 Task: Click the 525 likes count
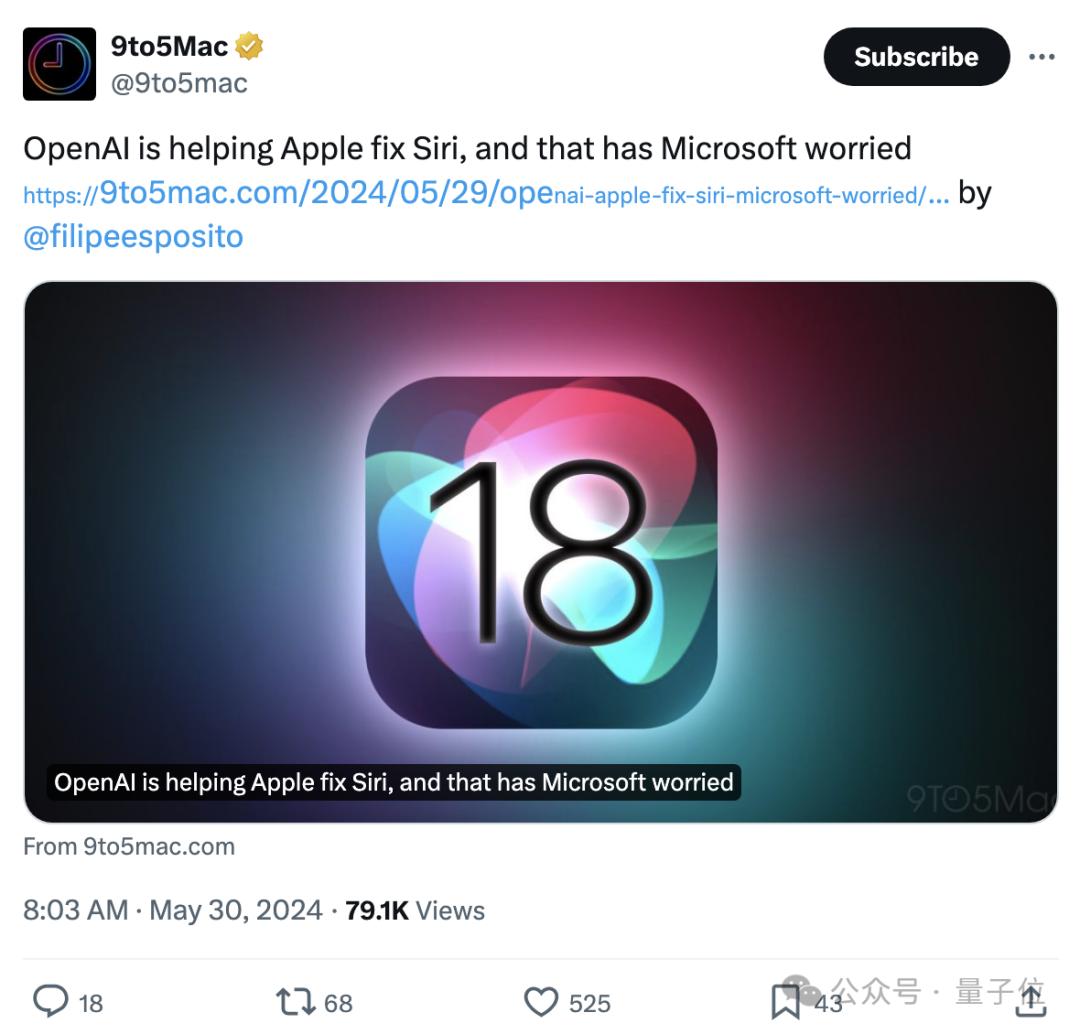coord(590,1004)
